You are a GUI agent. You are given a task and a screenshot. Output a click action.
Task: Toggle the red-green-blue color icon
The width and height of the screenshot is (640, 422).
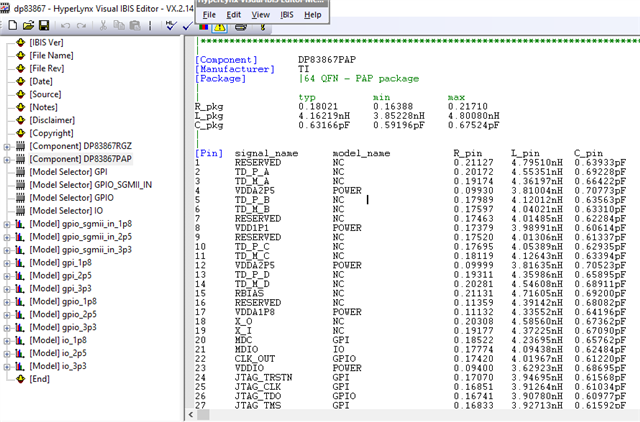tap(203, 27)
